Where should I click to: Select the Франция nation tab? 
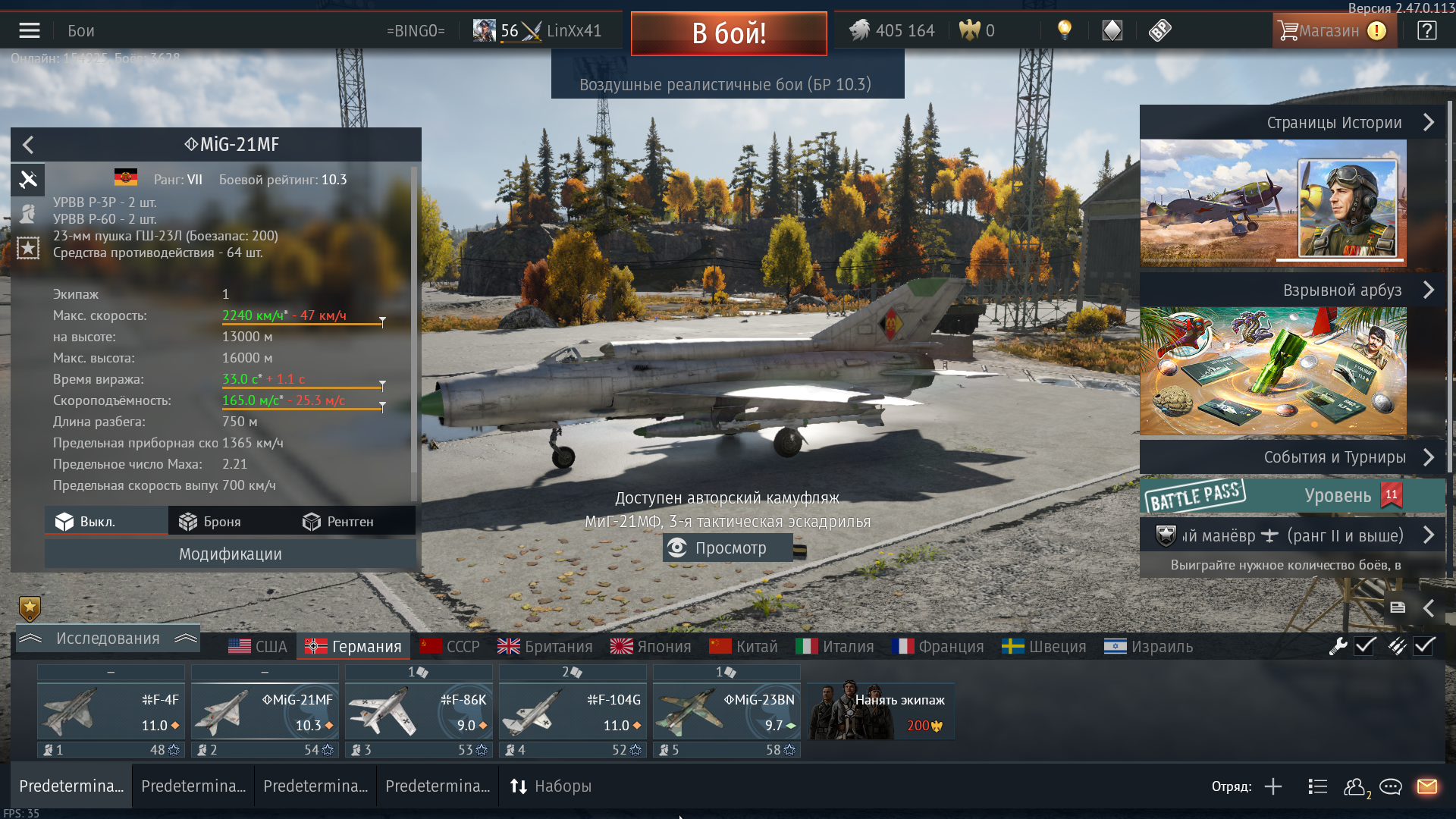coord(937,647)
